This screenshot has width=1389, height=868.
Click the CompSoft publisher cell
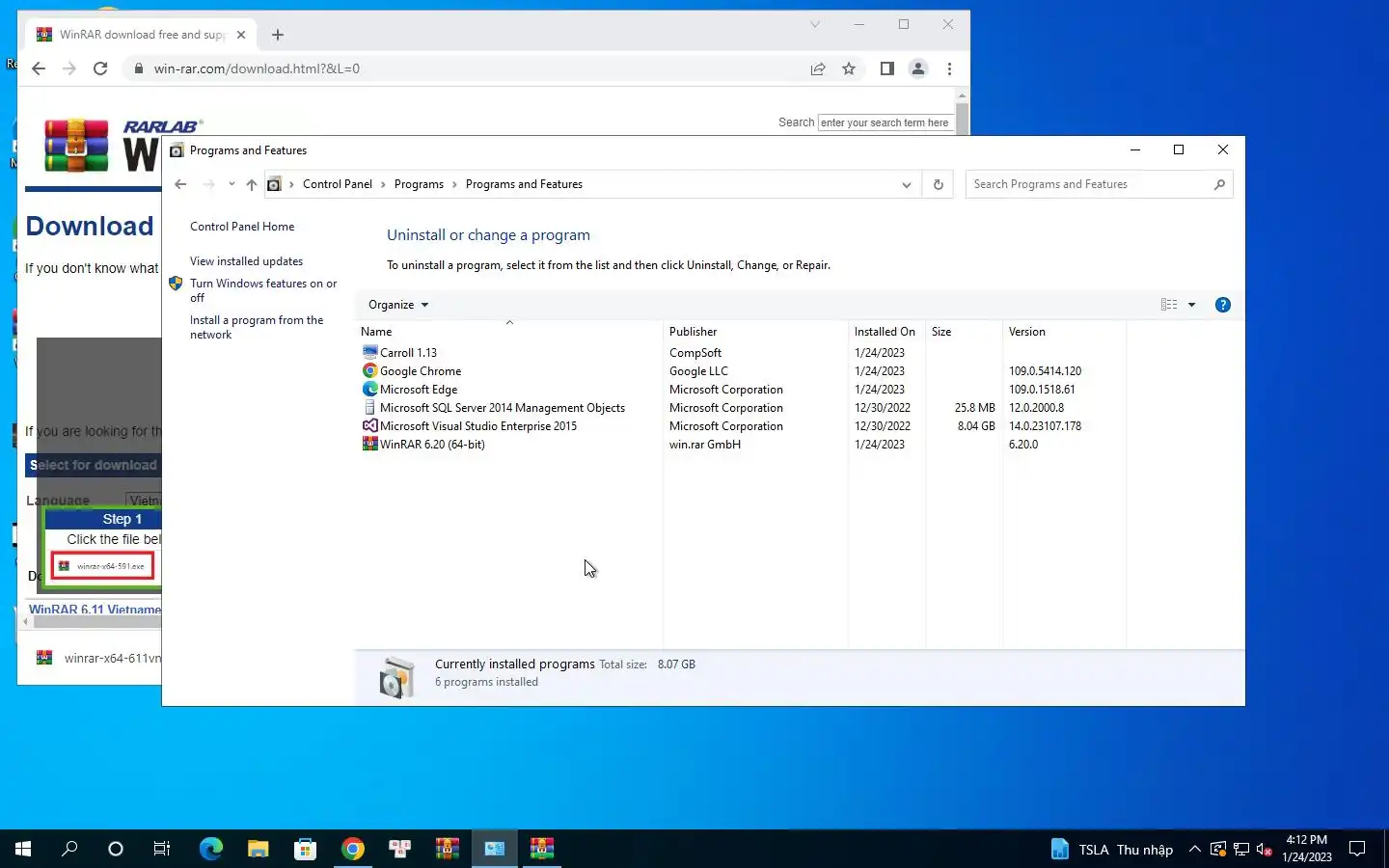(x=695, y=353)
